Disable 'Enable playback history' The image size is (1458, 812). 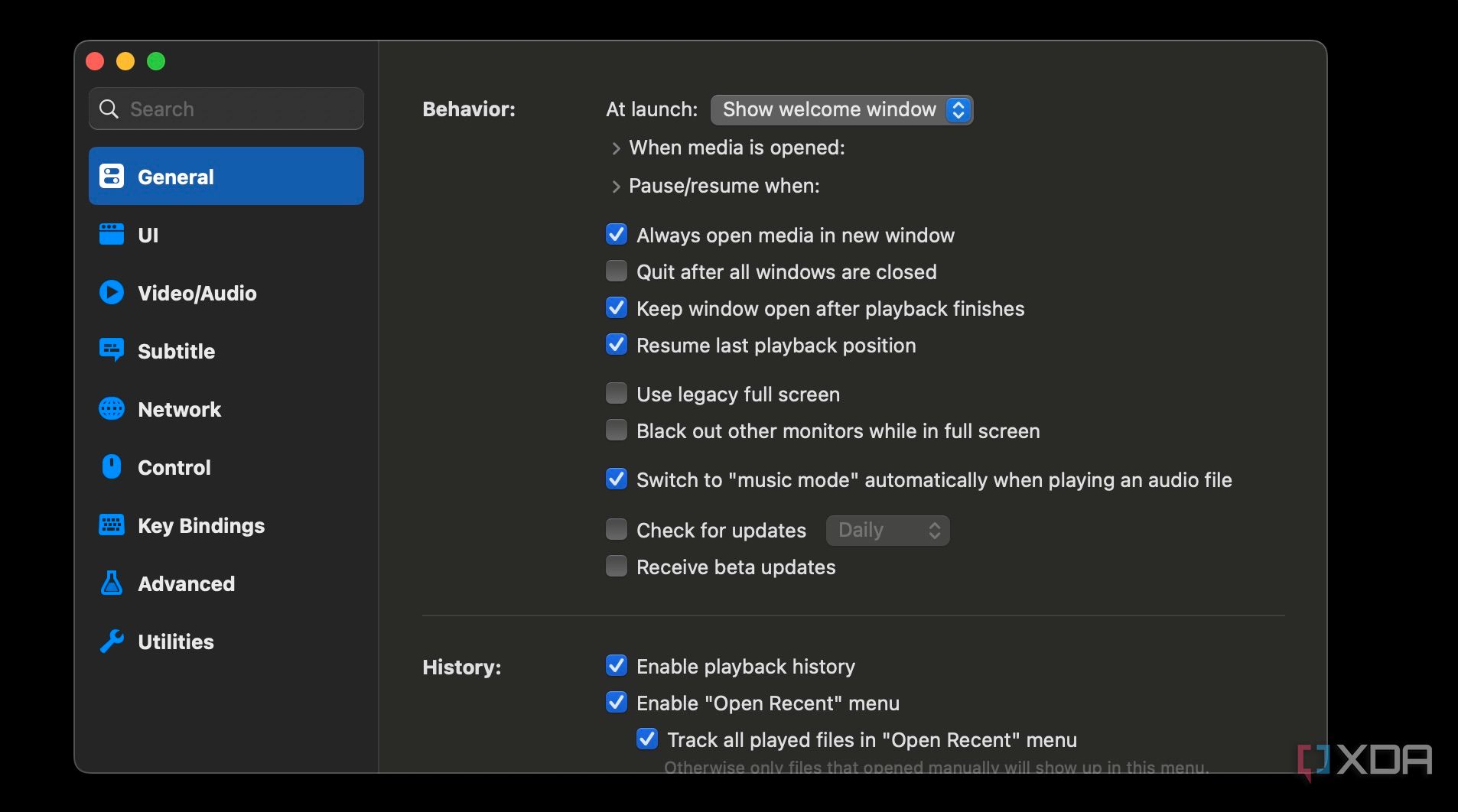[x=617, y=665]
